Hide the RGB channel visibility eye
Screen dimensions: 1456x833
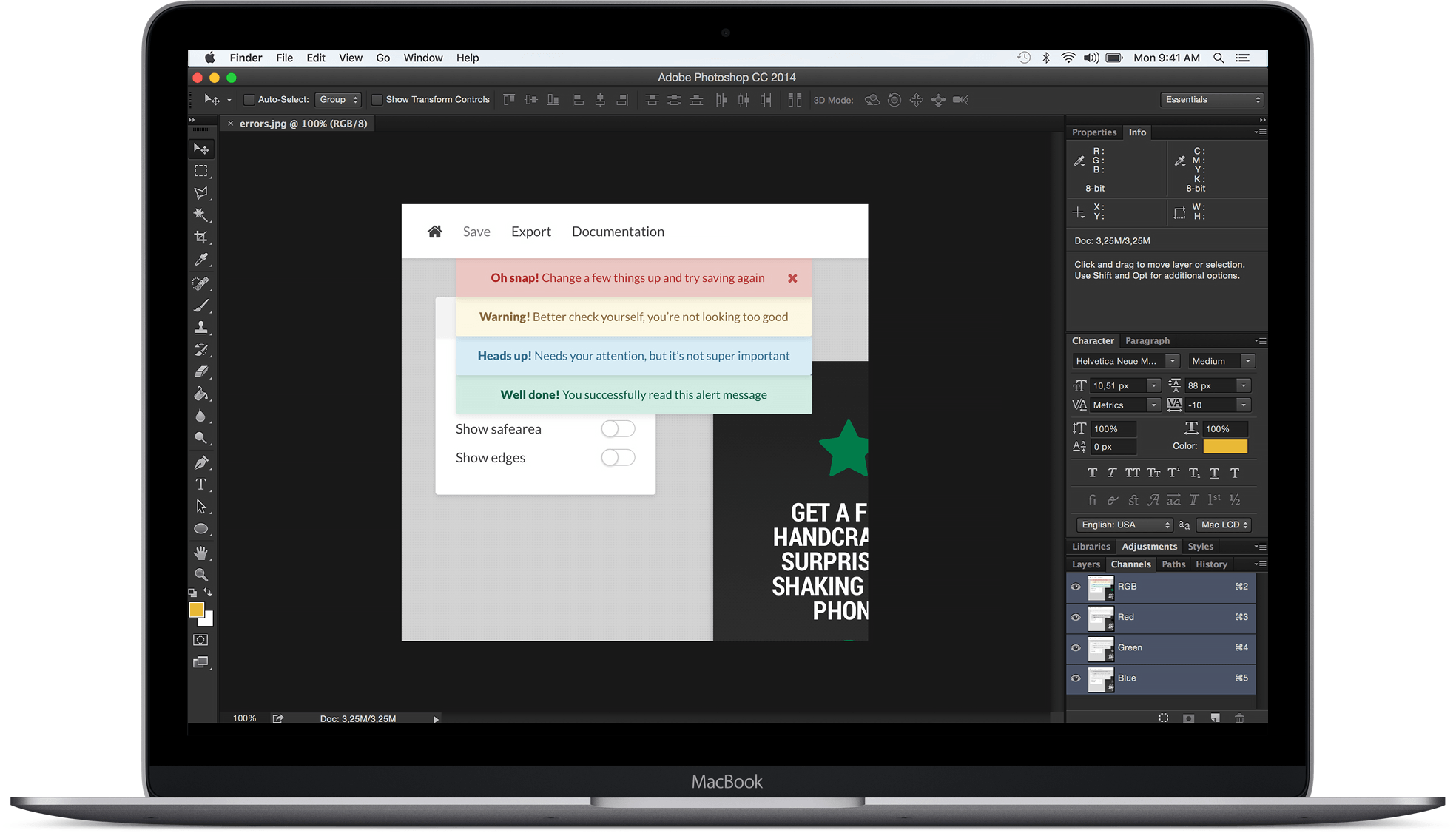tap(1076, 587)
